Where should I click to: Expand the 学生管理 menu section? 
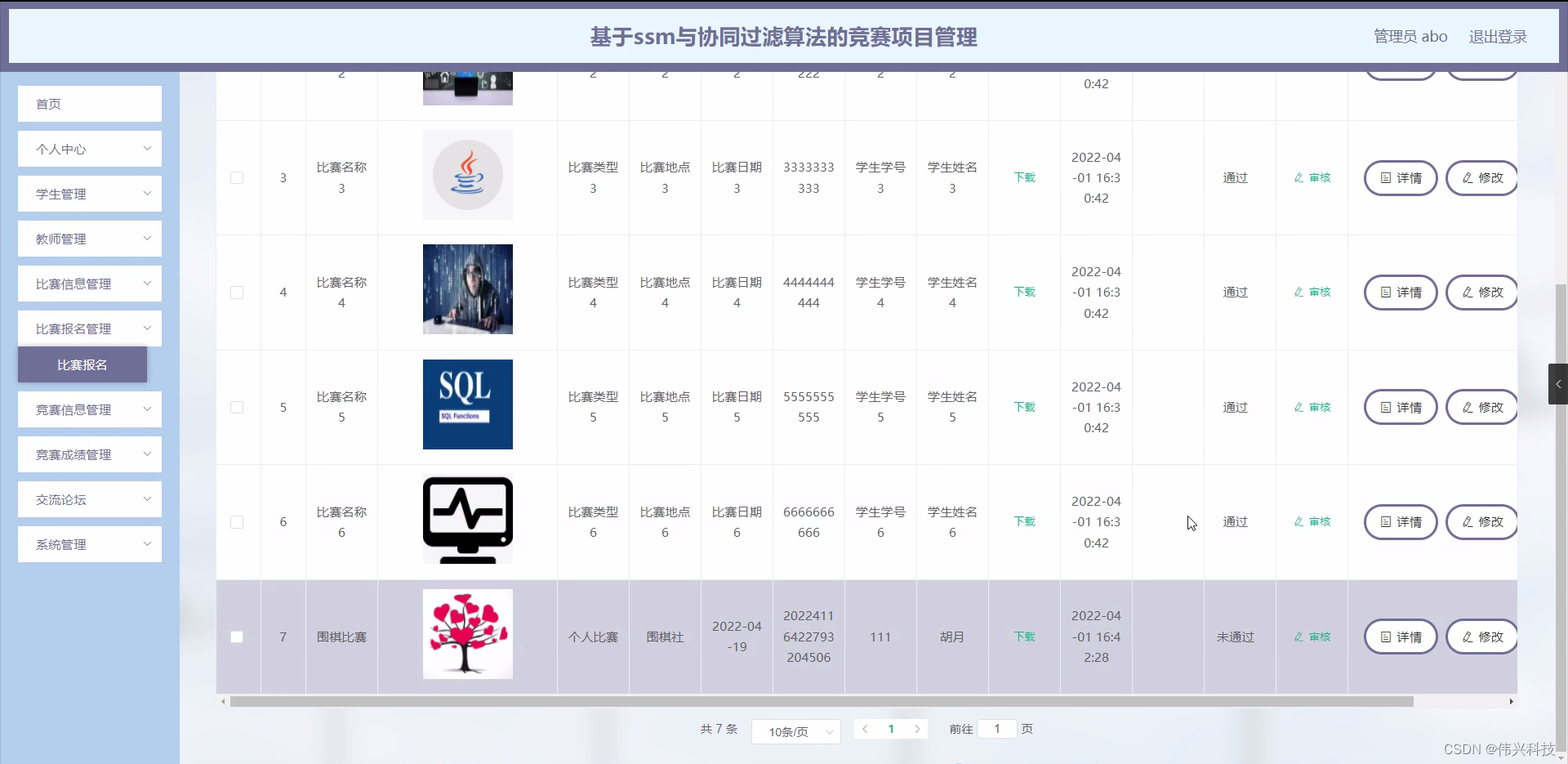coord(89,194)
